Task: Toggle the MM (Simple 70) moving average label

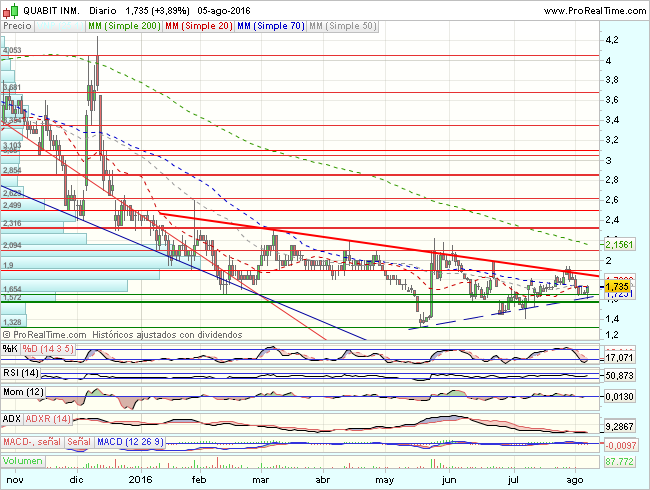Action: coord(257,22)
